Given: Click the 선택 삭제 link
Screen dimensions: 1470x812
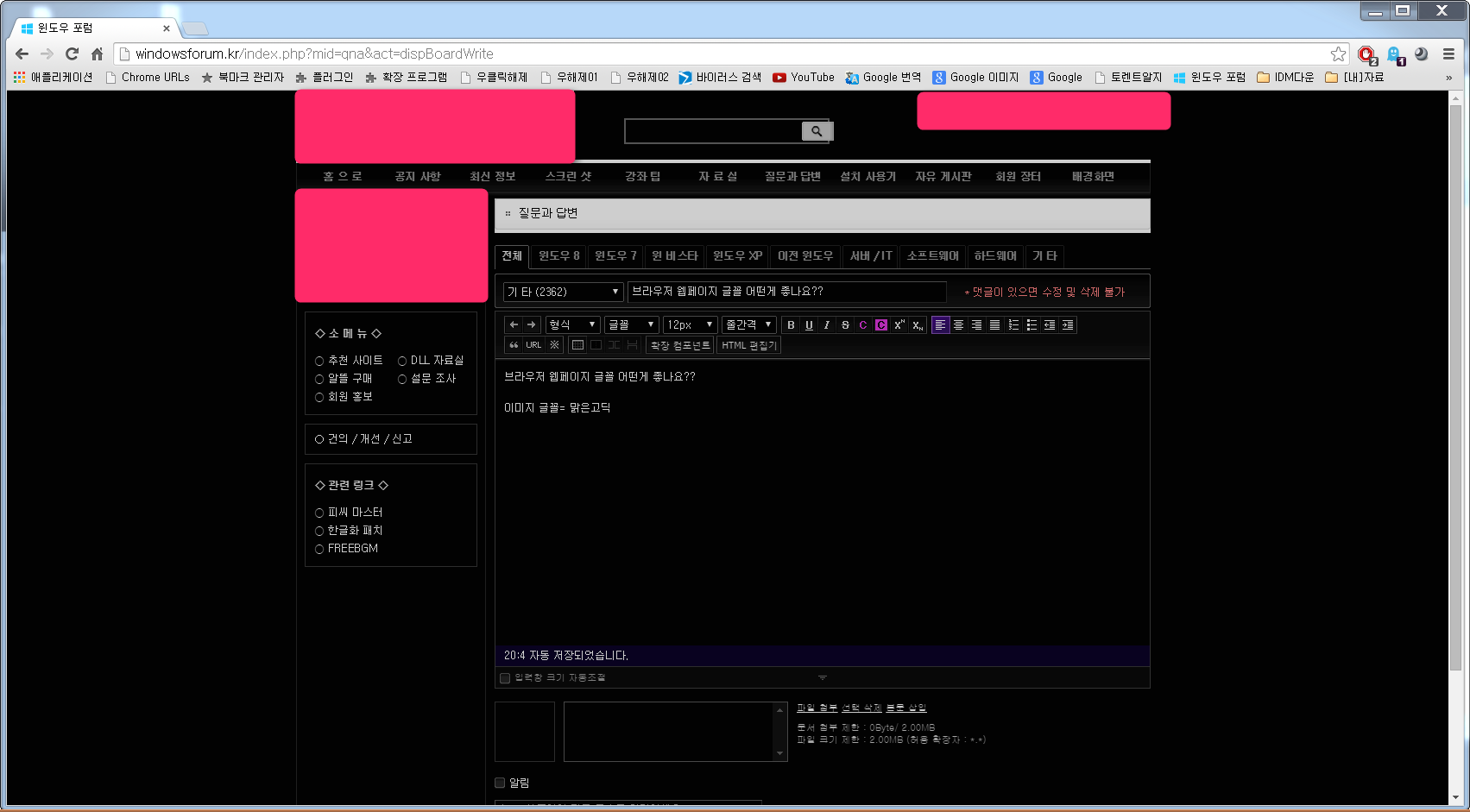Looking at the screenshot, I should pos(861,708).
